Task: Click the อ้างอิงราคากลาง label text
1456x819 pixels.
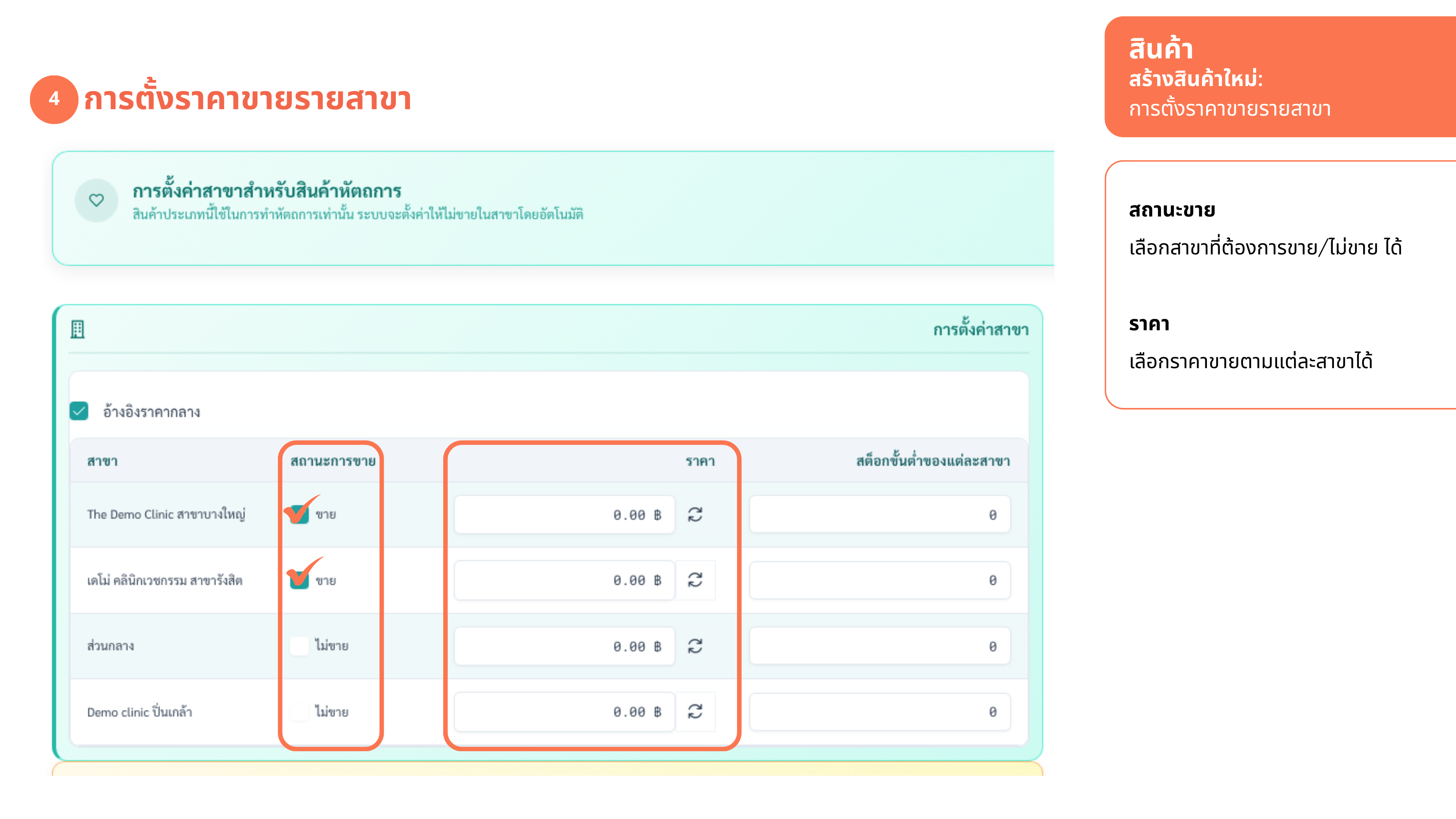Action: click(x=152, y=411)
